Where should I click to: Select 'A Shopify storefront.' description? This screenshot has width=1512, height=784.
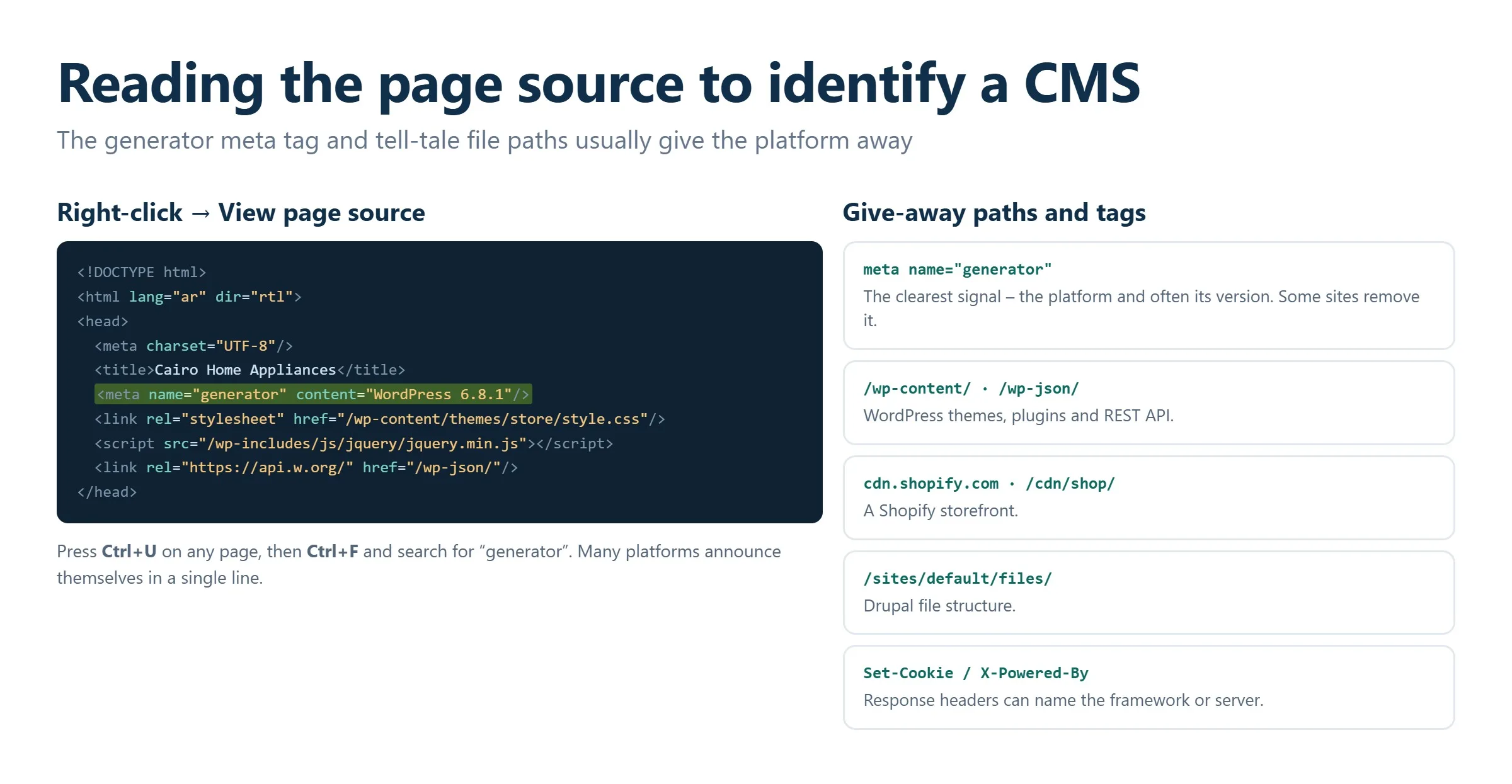(x=941, y=511)
